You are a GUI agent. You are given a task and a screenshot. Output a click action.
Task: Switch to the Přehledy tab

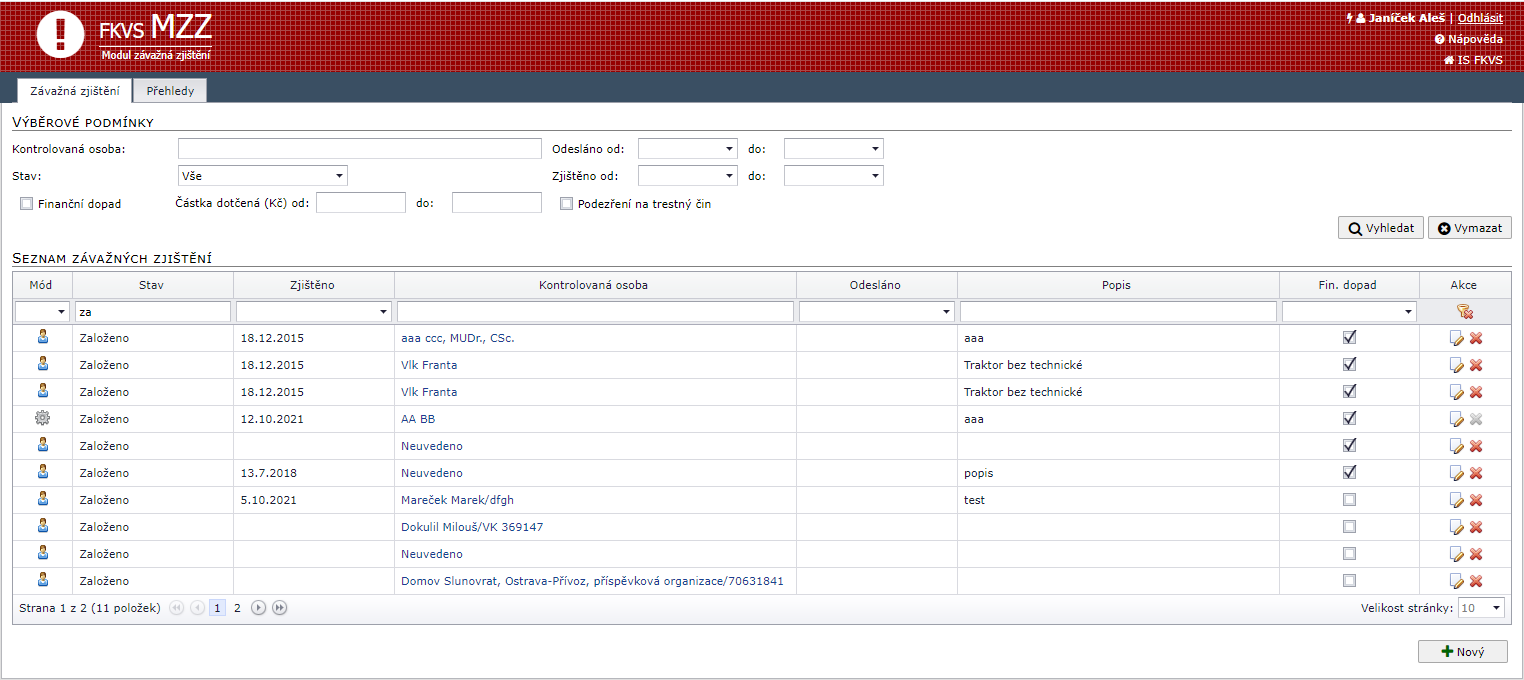click(x=170, y=91)
